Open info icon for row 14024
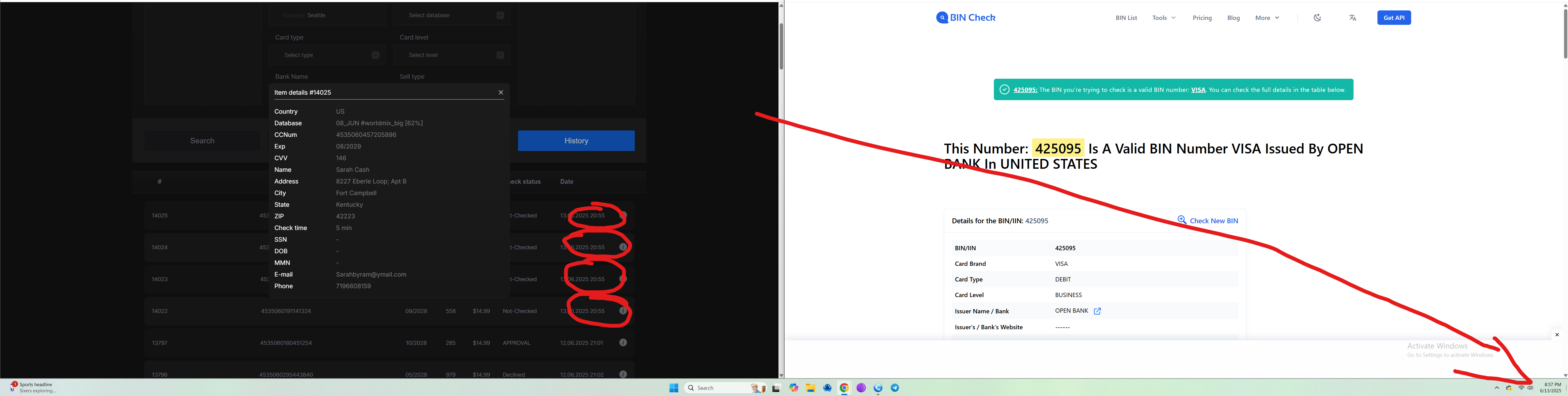Image resolution: width=1568 pixels, height=396 pixels. [x=623, y=247]
